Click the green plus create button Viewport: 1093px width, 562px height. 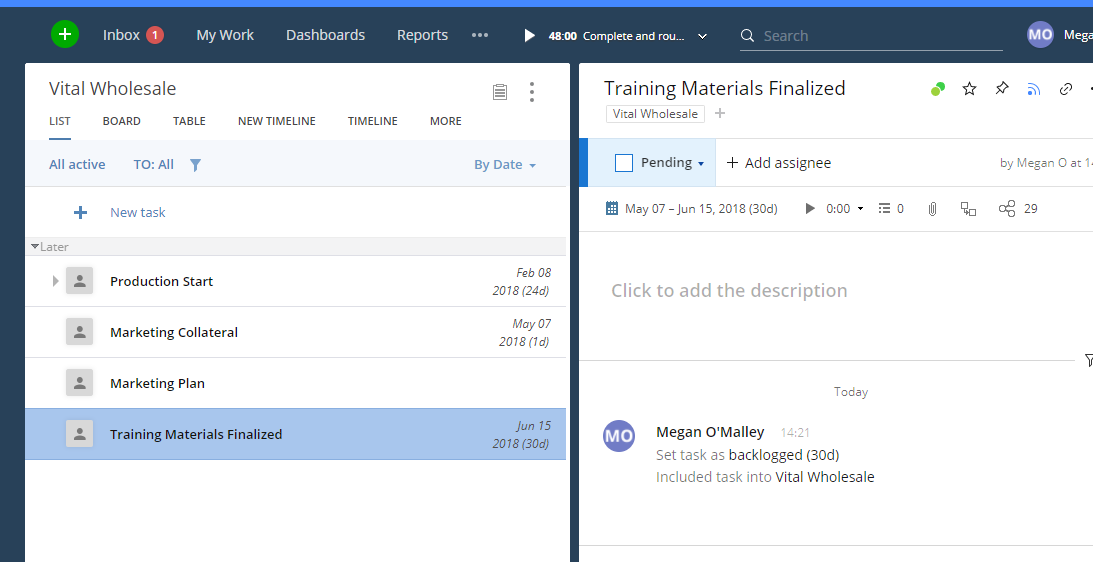point(65,34)
